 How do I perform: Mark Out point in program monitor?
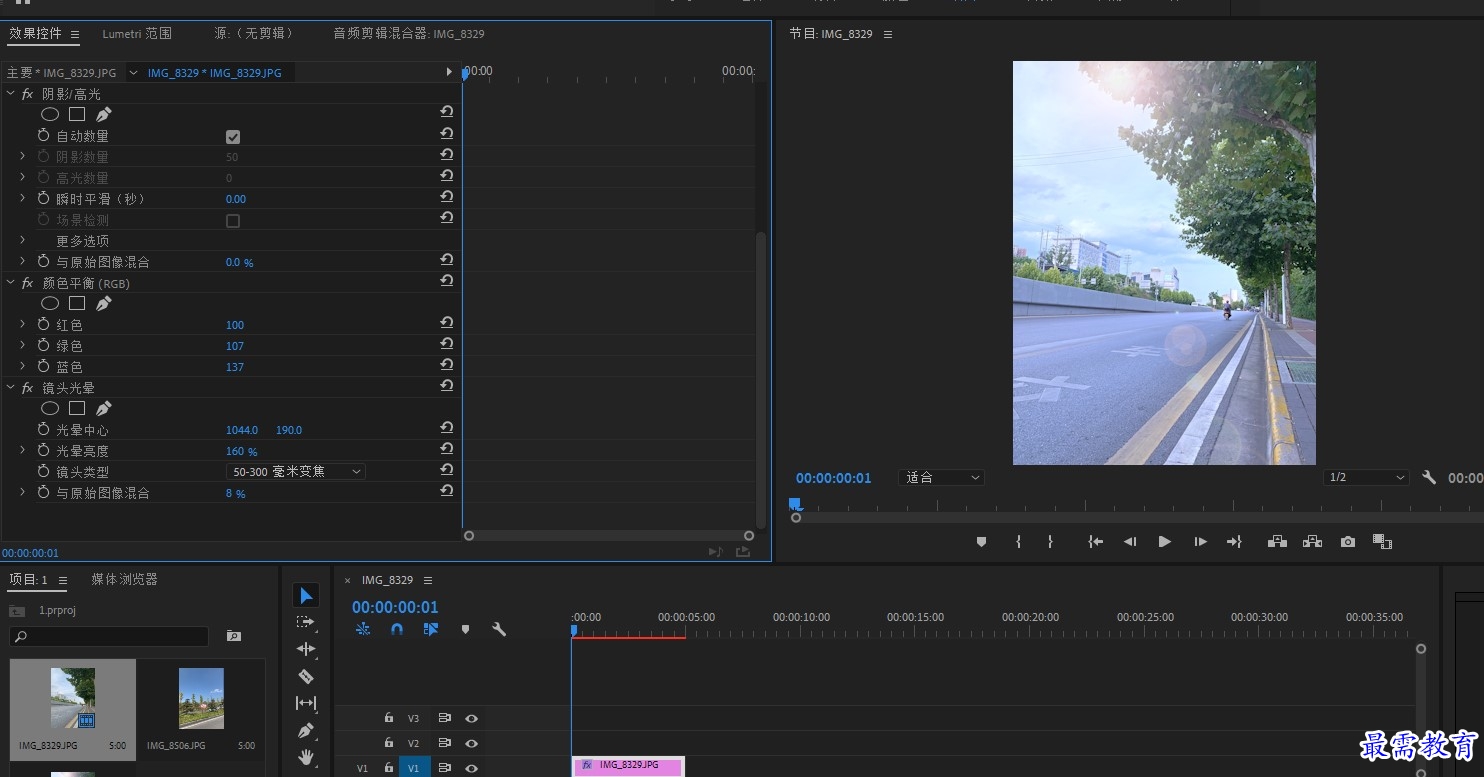point(1050,542)
